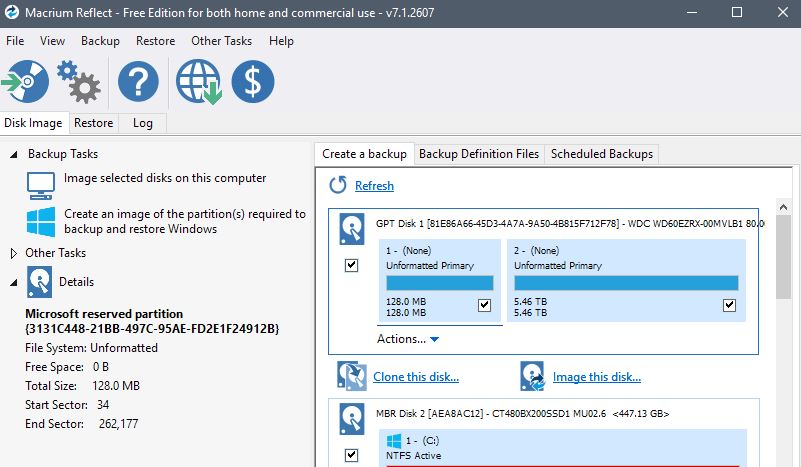Open the settings gears toolbar icon
This screenshot has height=467, width=801.
(x=79, y=82)
